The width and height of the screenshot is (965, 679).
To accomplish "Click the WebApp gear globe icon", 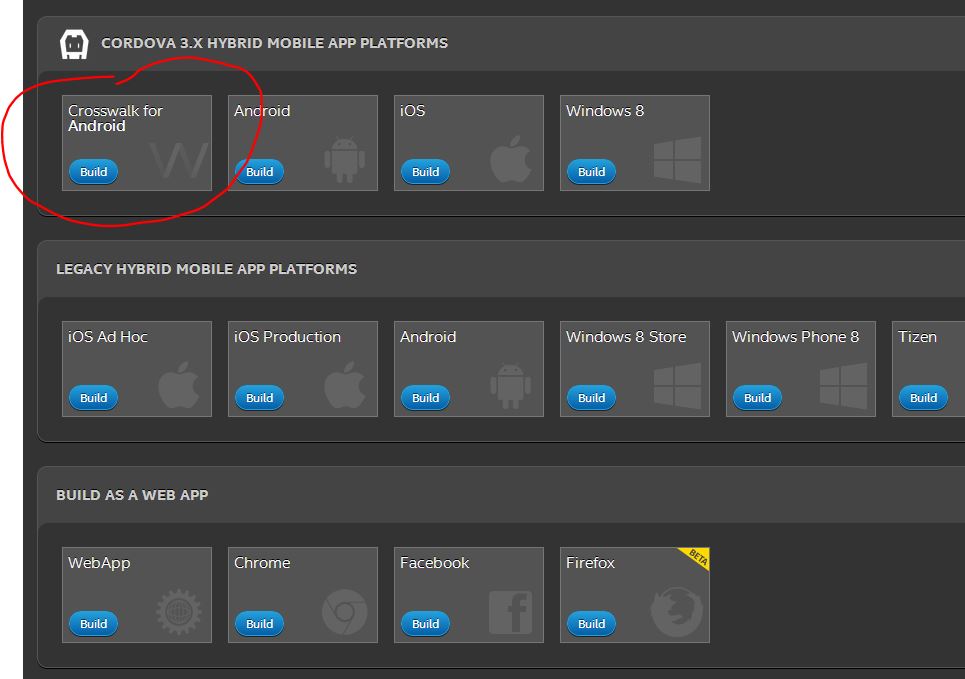I will pos(178,612).
